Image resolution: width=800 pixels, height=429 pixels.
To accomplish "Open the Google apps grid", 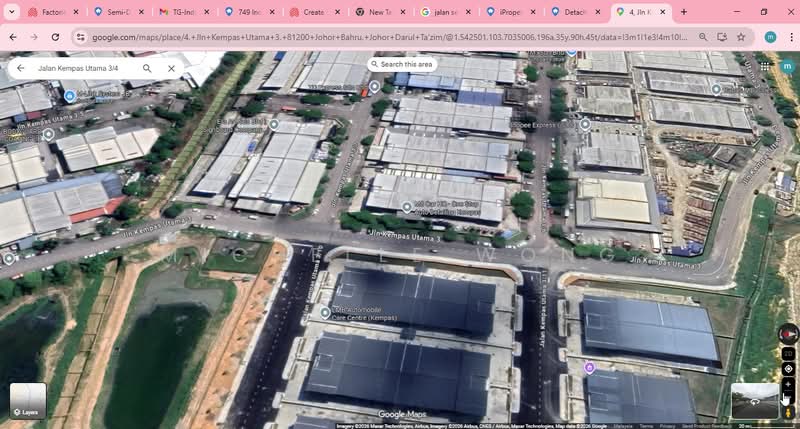I will (x=765, y=66).
